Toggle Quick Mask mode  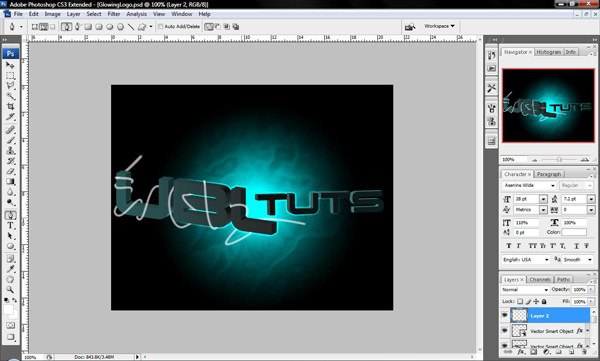tap(10, 325)
